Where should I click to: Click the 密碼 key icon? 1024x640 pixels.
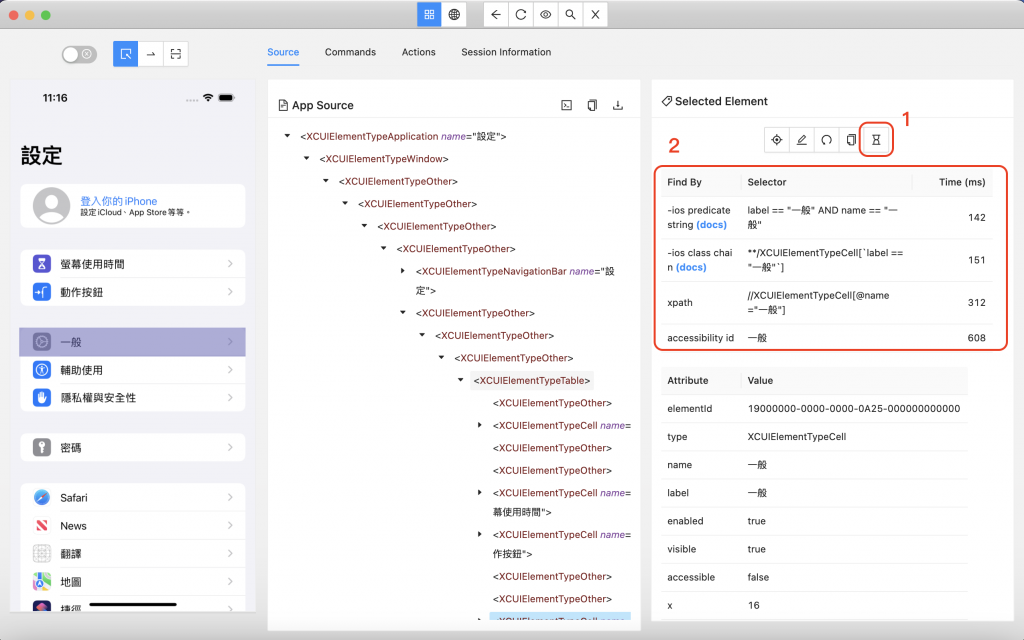[42, 447]
